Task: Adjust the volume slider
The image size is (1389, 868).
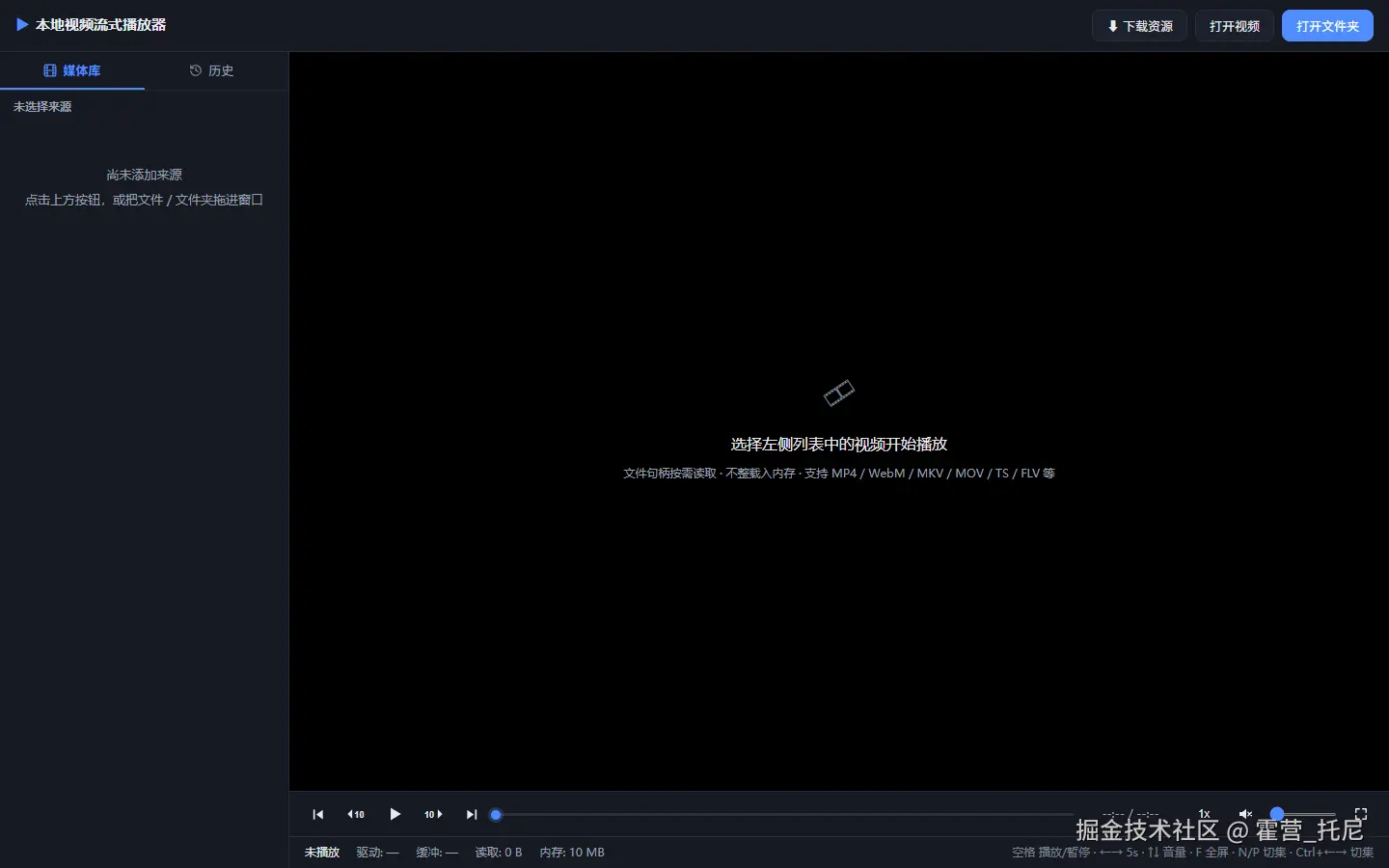Action: tap(1302, 814)
